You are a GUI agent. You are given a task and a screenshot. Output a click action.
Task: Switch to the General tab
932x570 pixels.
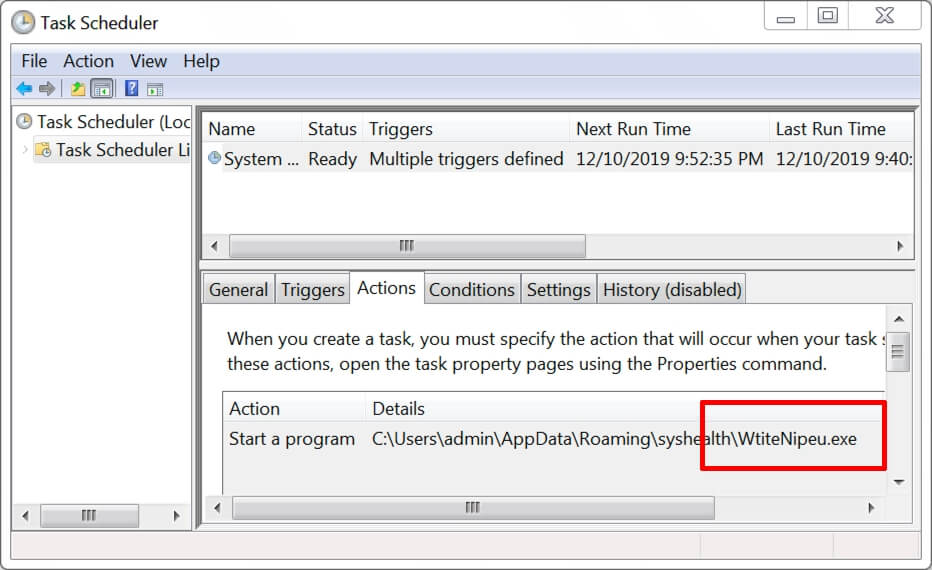[x=238, y=289]
